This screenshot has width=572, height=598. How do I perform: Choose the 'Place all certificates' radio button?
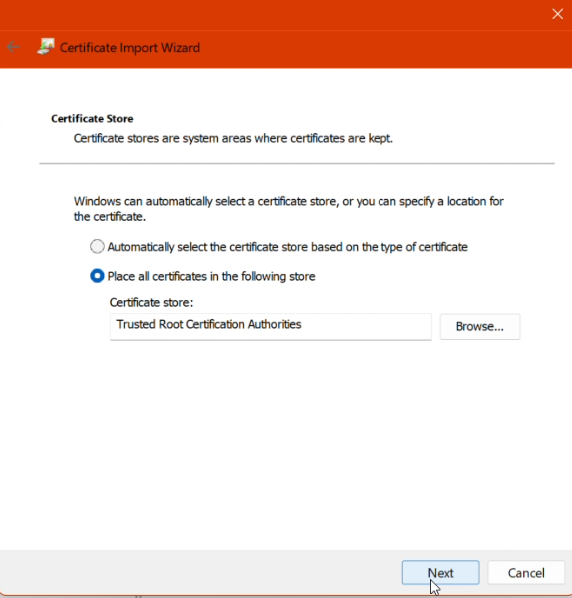tap(97, 276)
